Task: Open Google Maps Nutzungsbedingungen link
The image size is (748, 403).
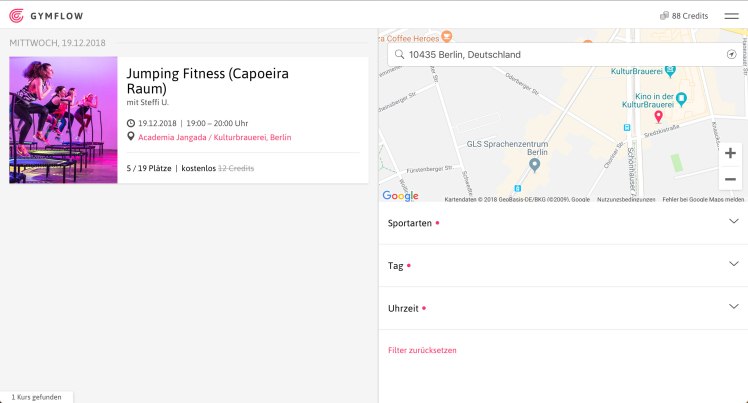Action: click(x=625, y=199)
